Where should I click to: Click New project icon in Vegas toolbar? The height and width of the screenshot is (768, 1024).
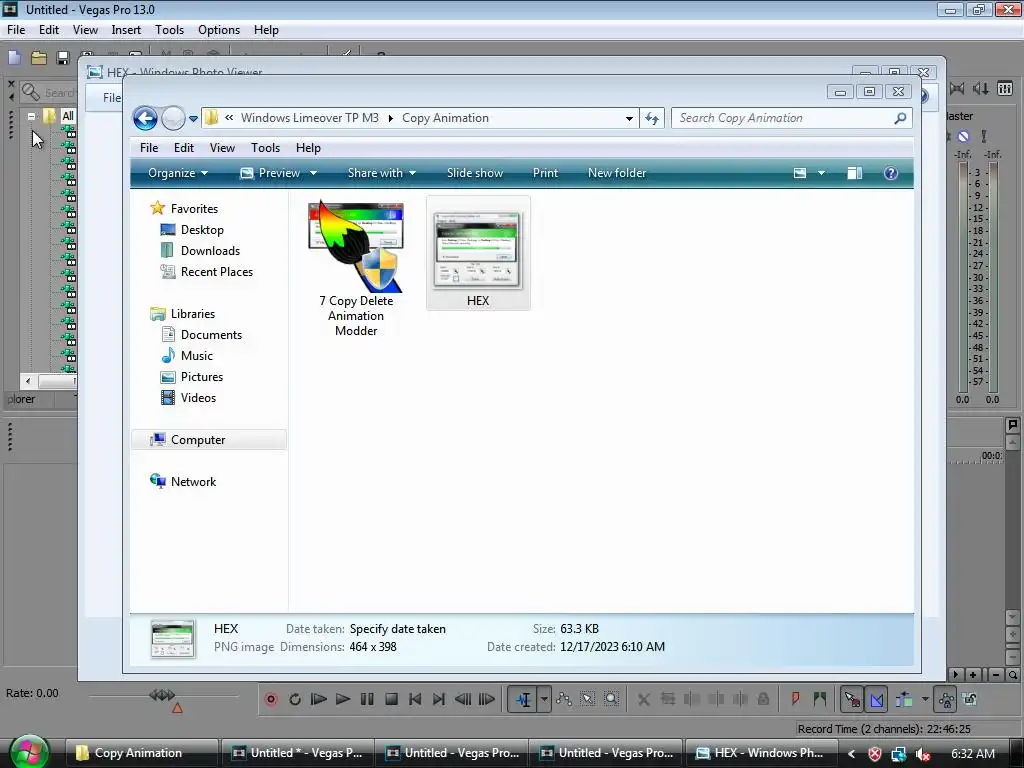[x=15, y=57]
